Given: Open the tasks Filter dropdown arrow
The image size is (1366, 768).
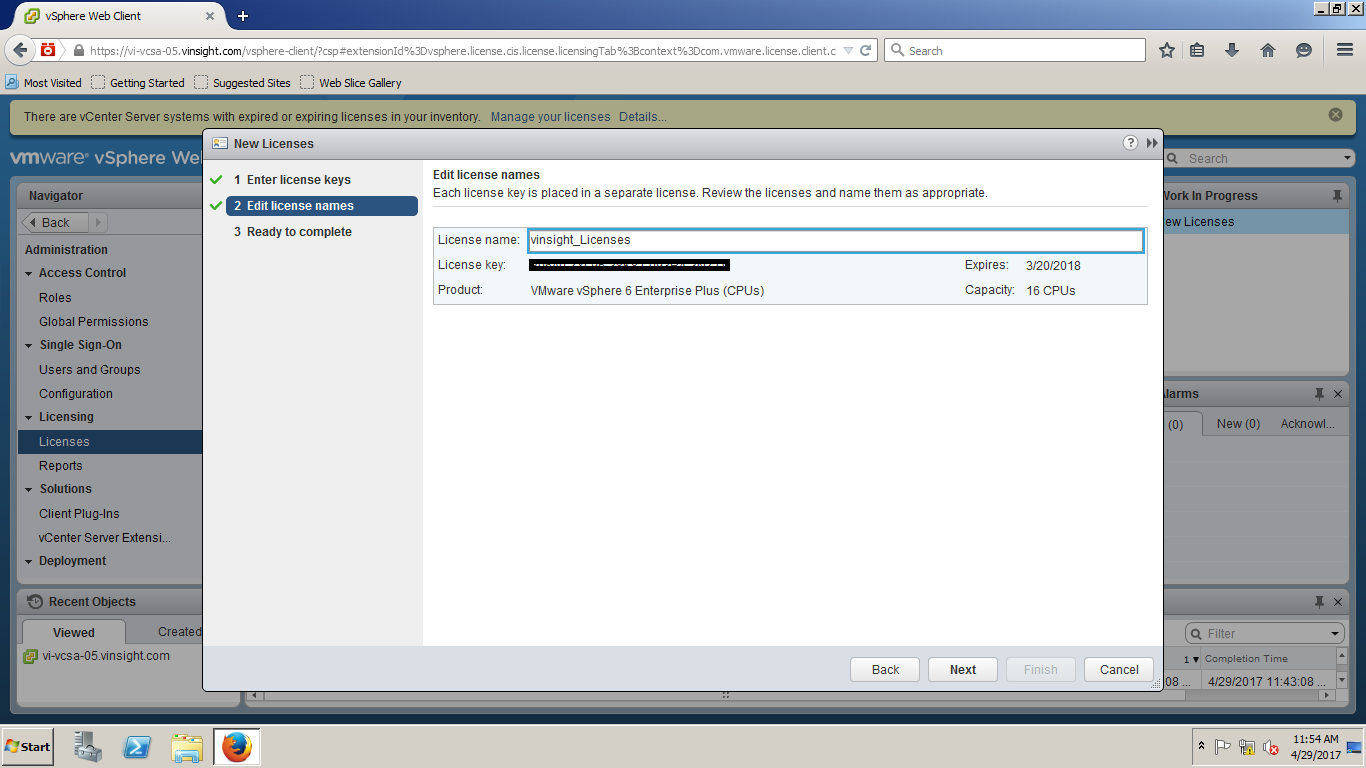Looking at the screenshot, I should [x=1336, y=633].
